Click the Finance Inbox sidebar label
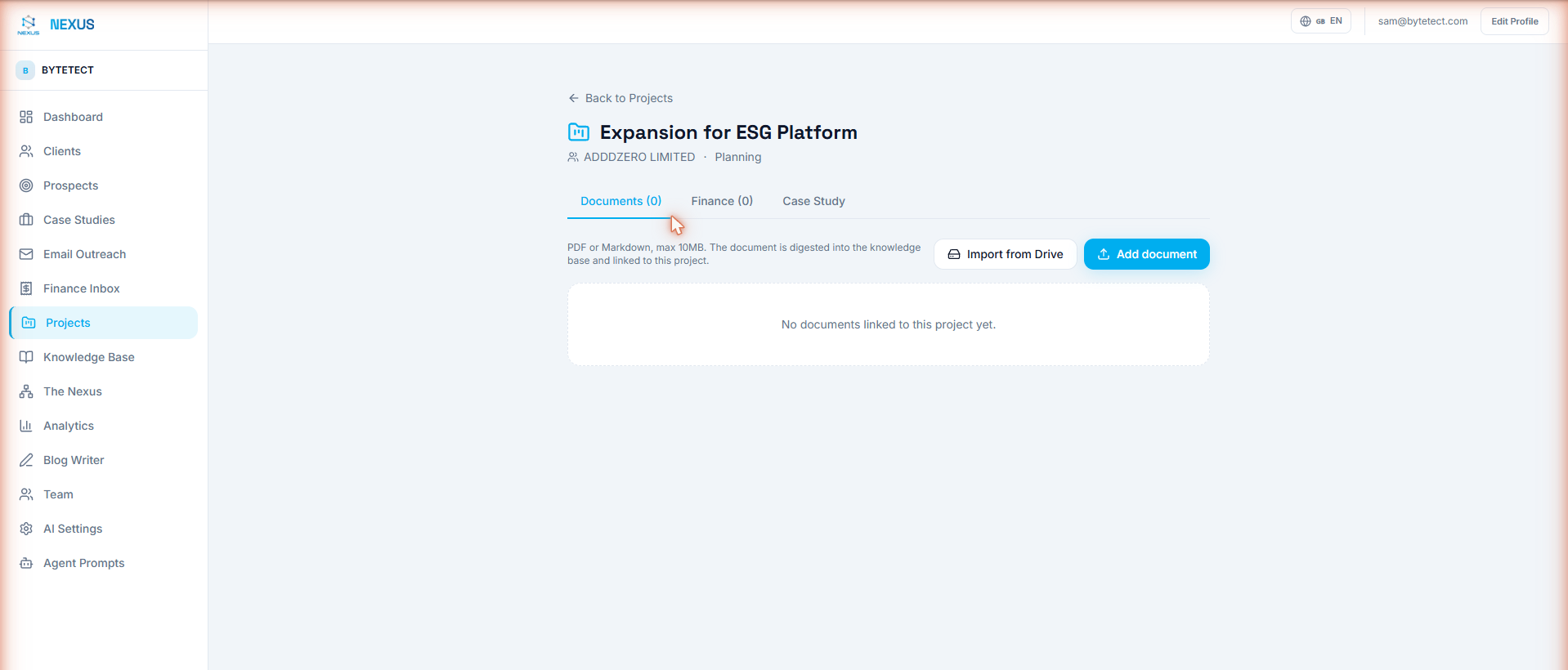The height and width of the screenshot is (670, 1568). [82, 288]
